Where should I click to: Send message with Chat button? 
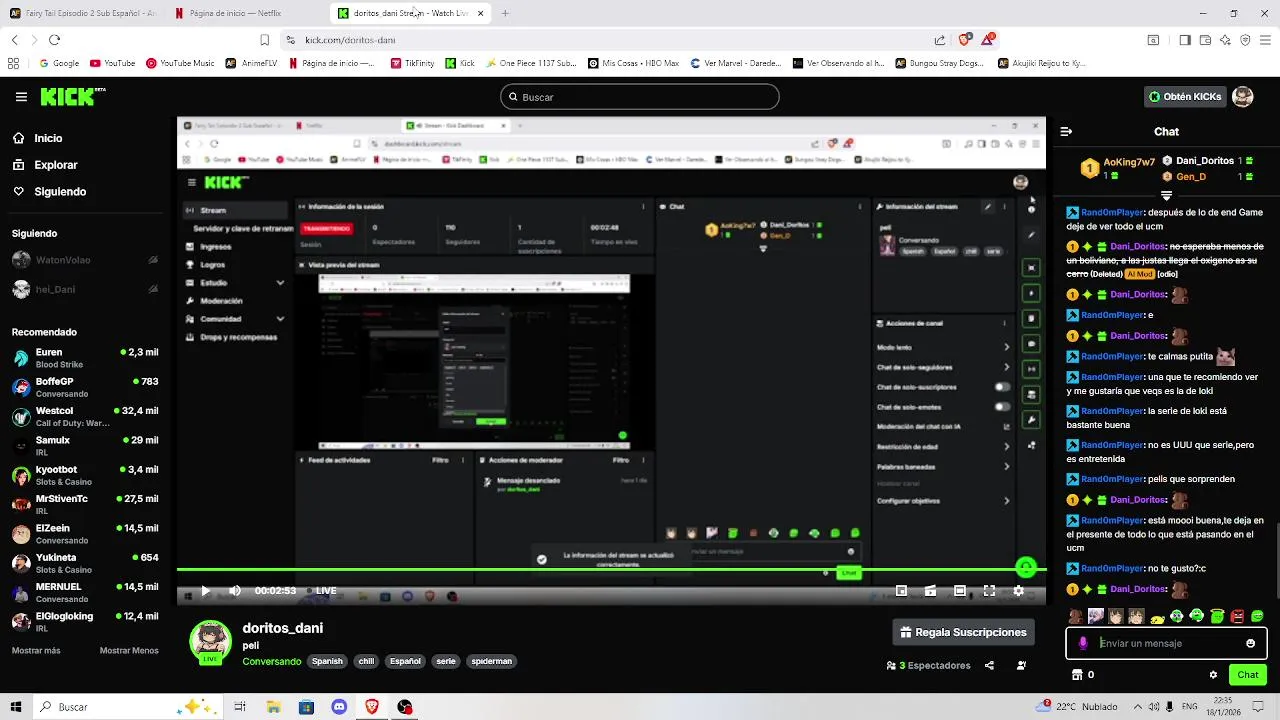coord(1247,675)
